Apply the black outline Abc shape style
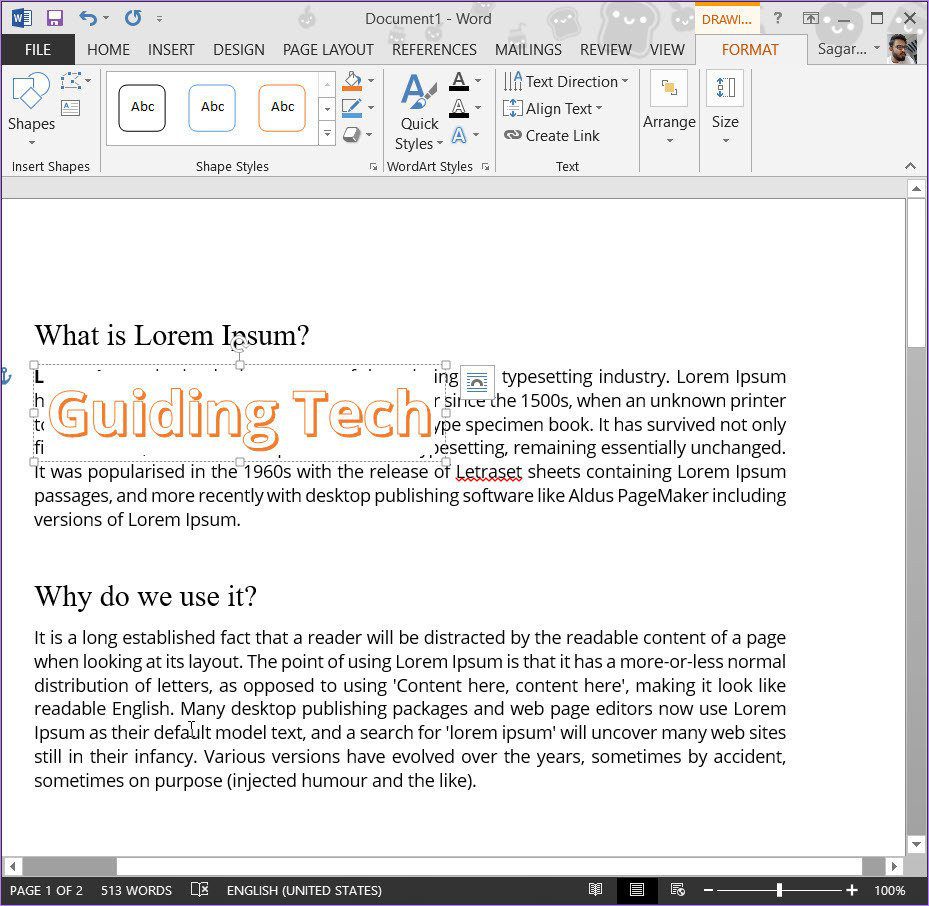This screenshot has height=906, width=929. click(x=142, y=107)
